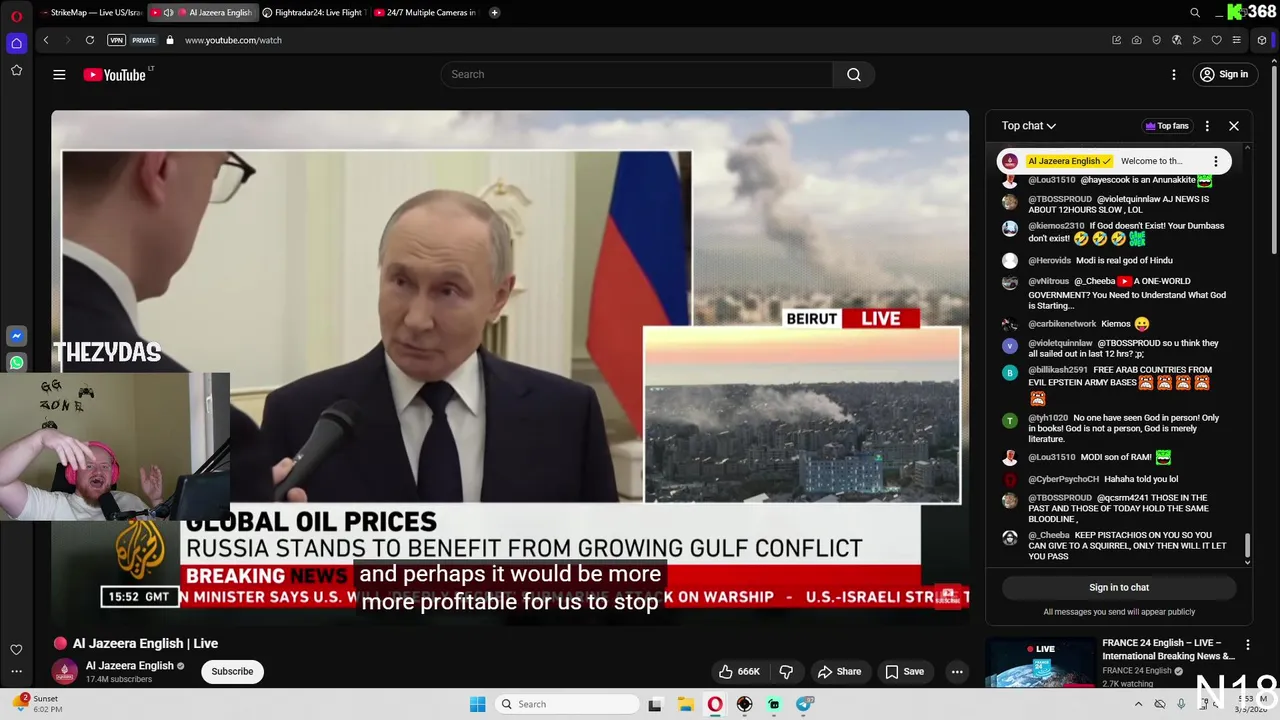Open Opera easy setup sliders icon
Screen dimensions: 1280x720
click(x=1236, y=40)
